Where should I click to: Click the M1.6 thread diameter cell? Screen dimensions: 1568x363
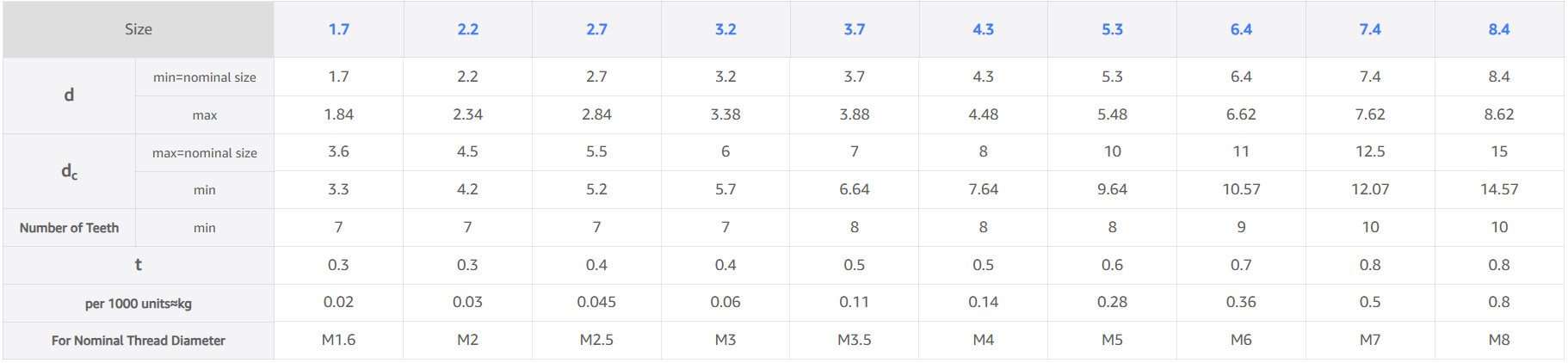338,340
